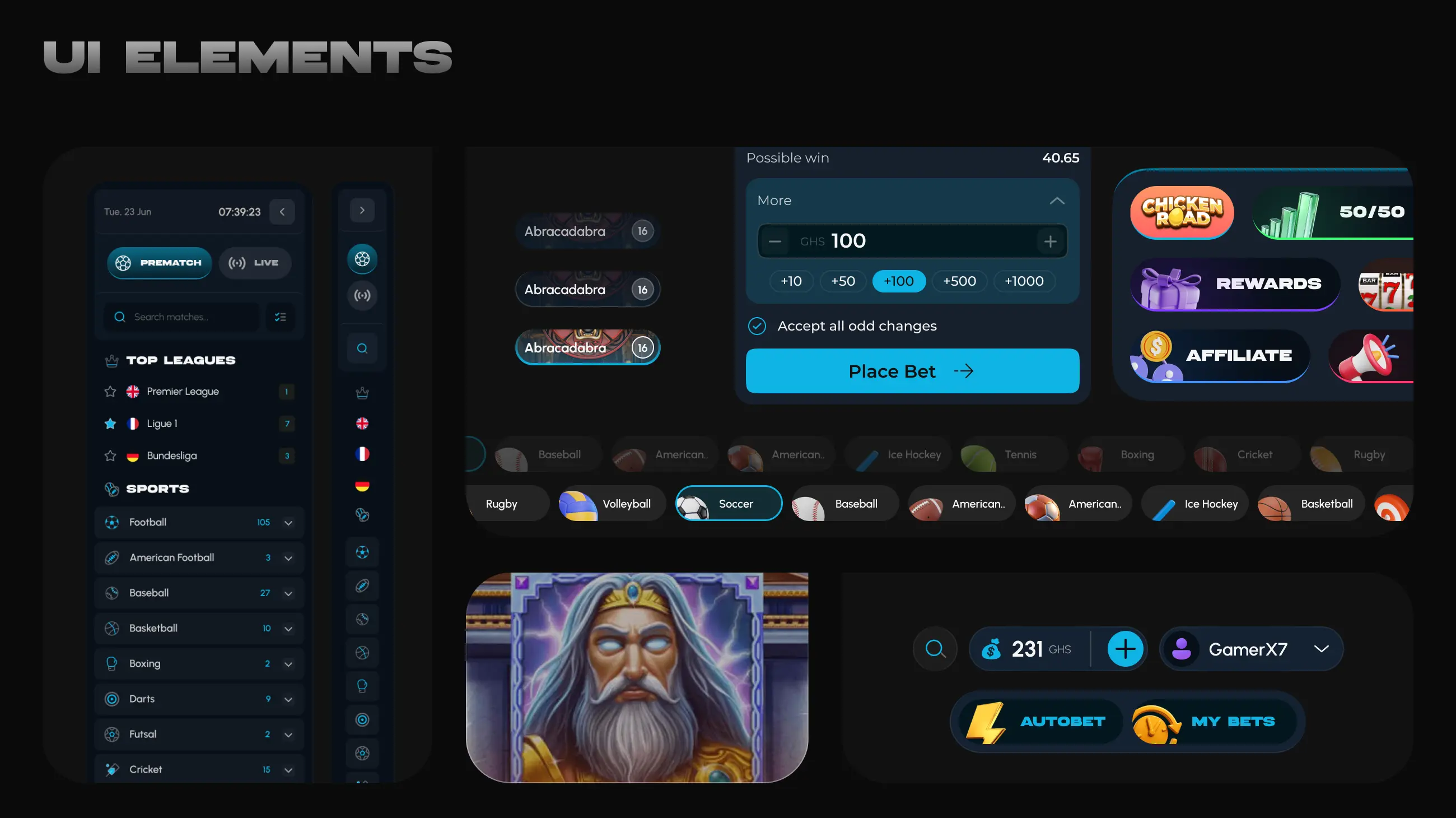Select the Ice Hockey chip in bright row

tap(1195, 503)
